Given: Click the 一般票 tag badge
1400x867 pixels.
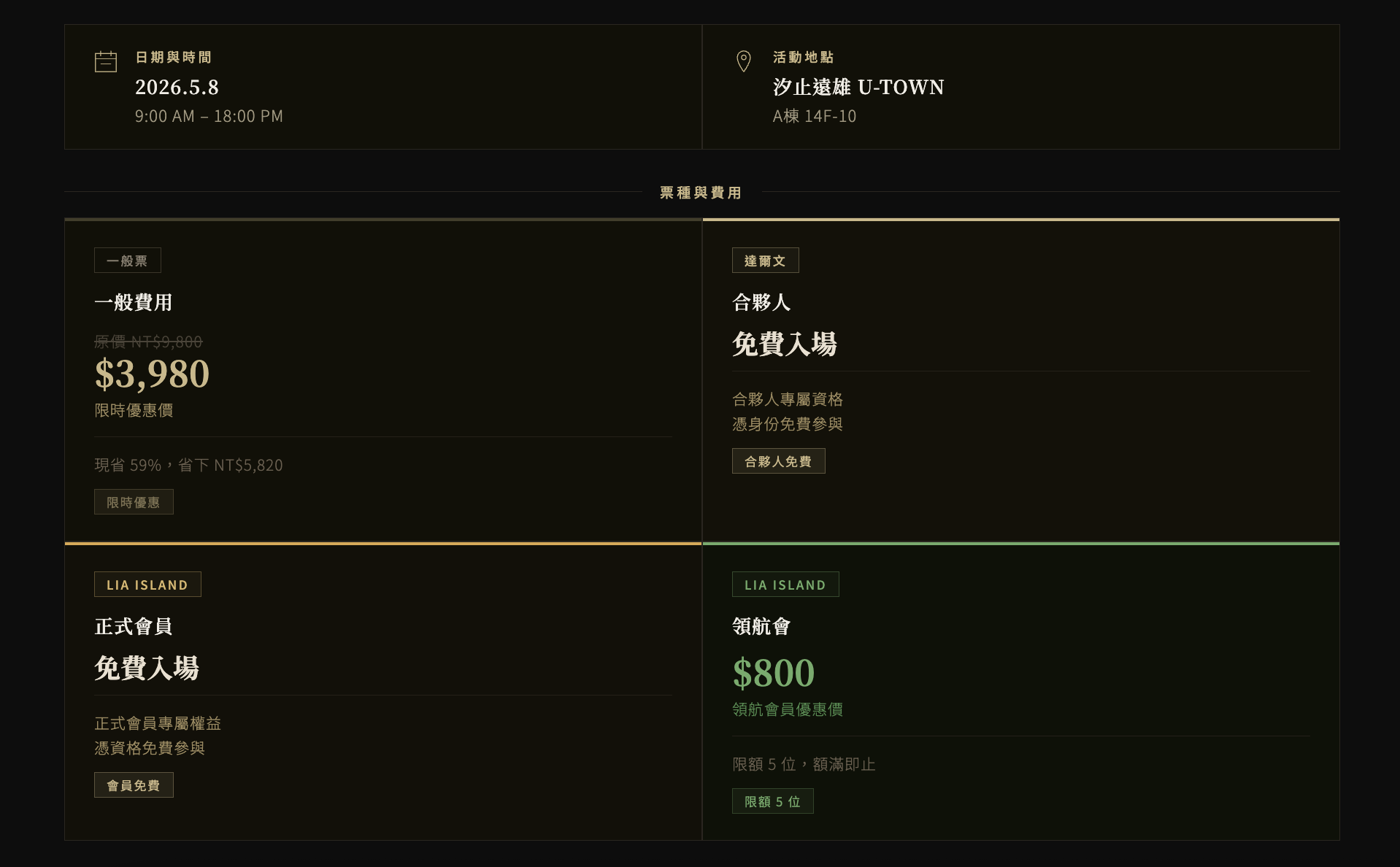Looking at the screenshot, I should [x=127, y=261].
